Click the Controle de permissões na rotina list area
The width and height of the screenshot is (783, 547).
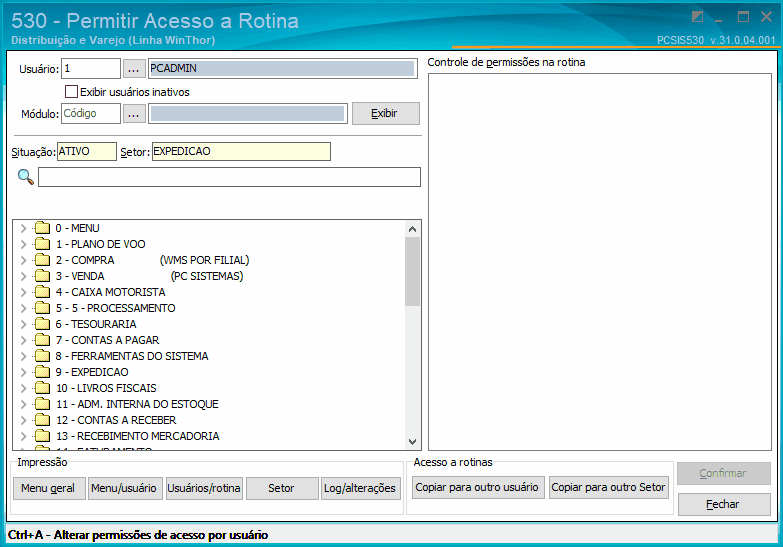tap(600, 262)
